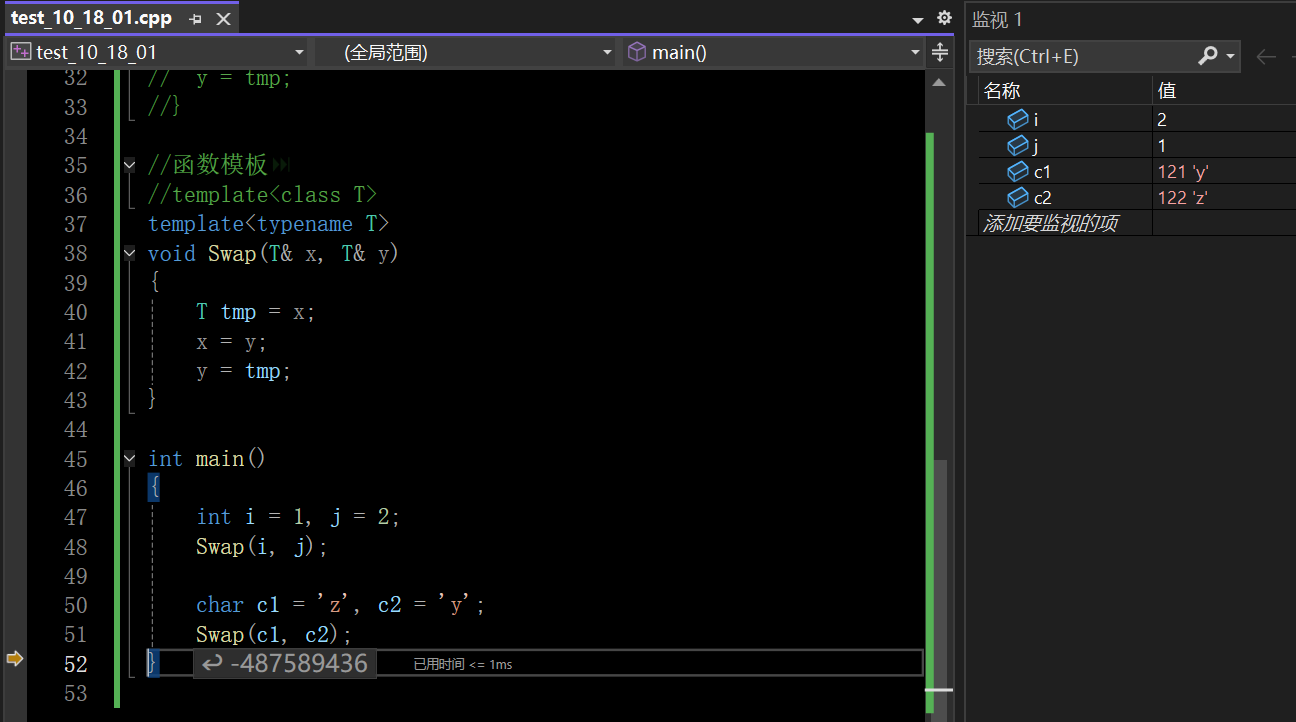Click y = tmp; on line 42
This screenshot has height=722, width=1296.
(243, 371)
